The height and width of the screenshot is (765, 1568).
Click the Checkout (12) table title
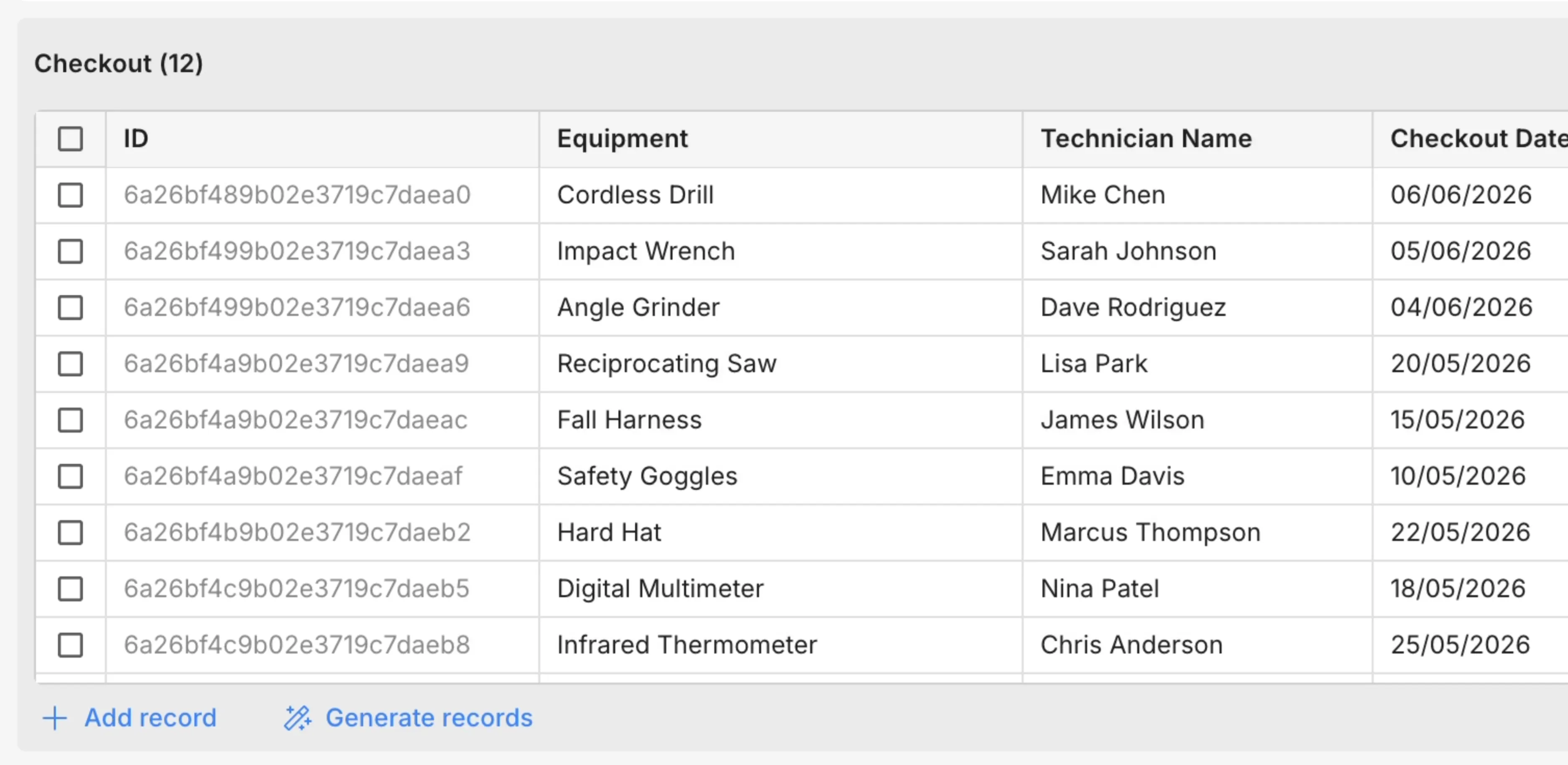pos(119,64)
